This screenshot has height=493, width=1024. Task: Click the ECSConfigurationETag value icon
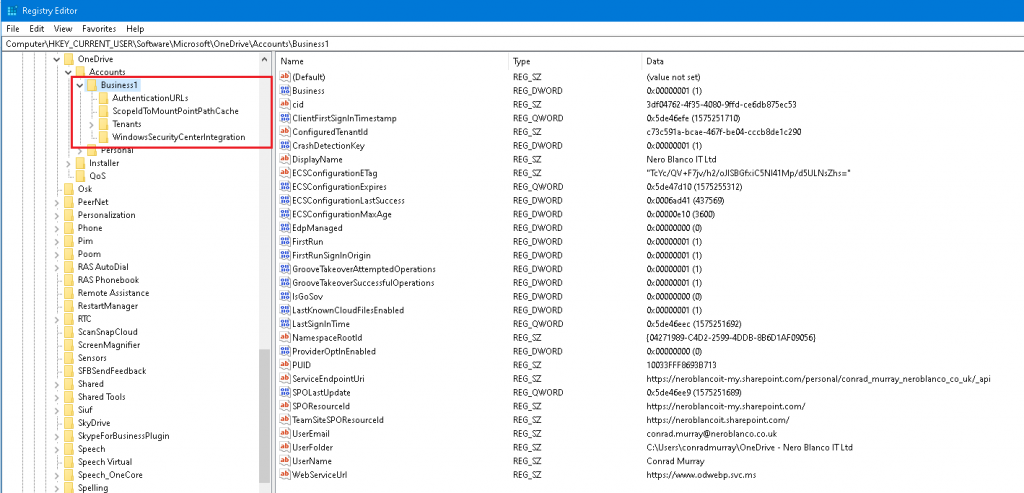click(285, 173)
